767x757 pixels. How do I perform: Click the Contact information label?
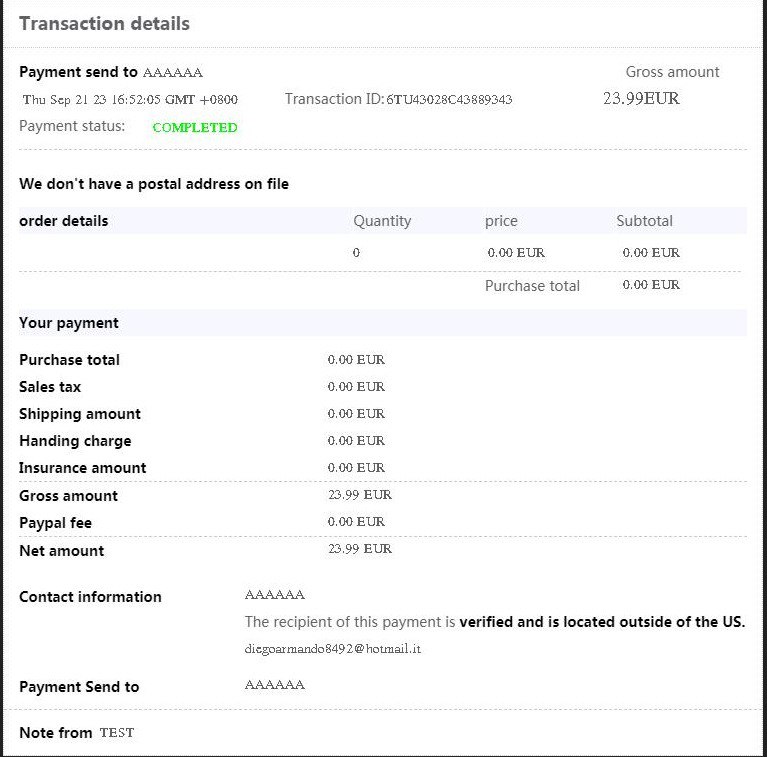[x=90, y=597]
